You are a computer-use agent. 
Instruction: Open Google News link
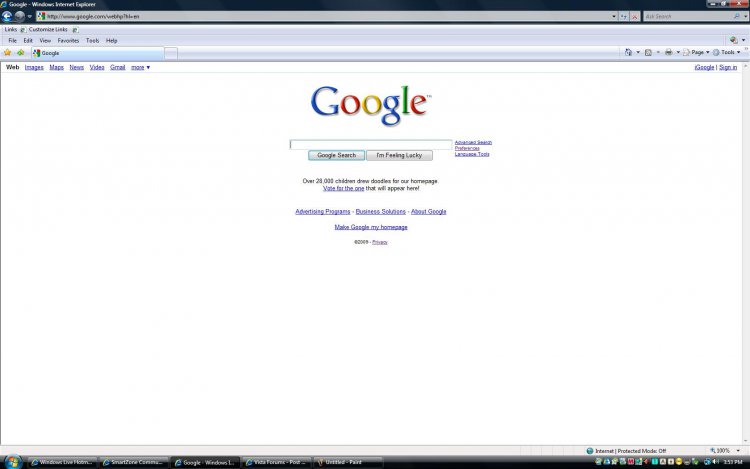pos(77,67)
